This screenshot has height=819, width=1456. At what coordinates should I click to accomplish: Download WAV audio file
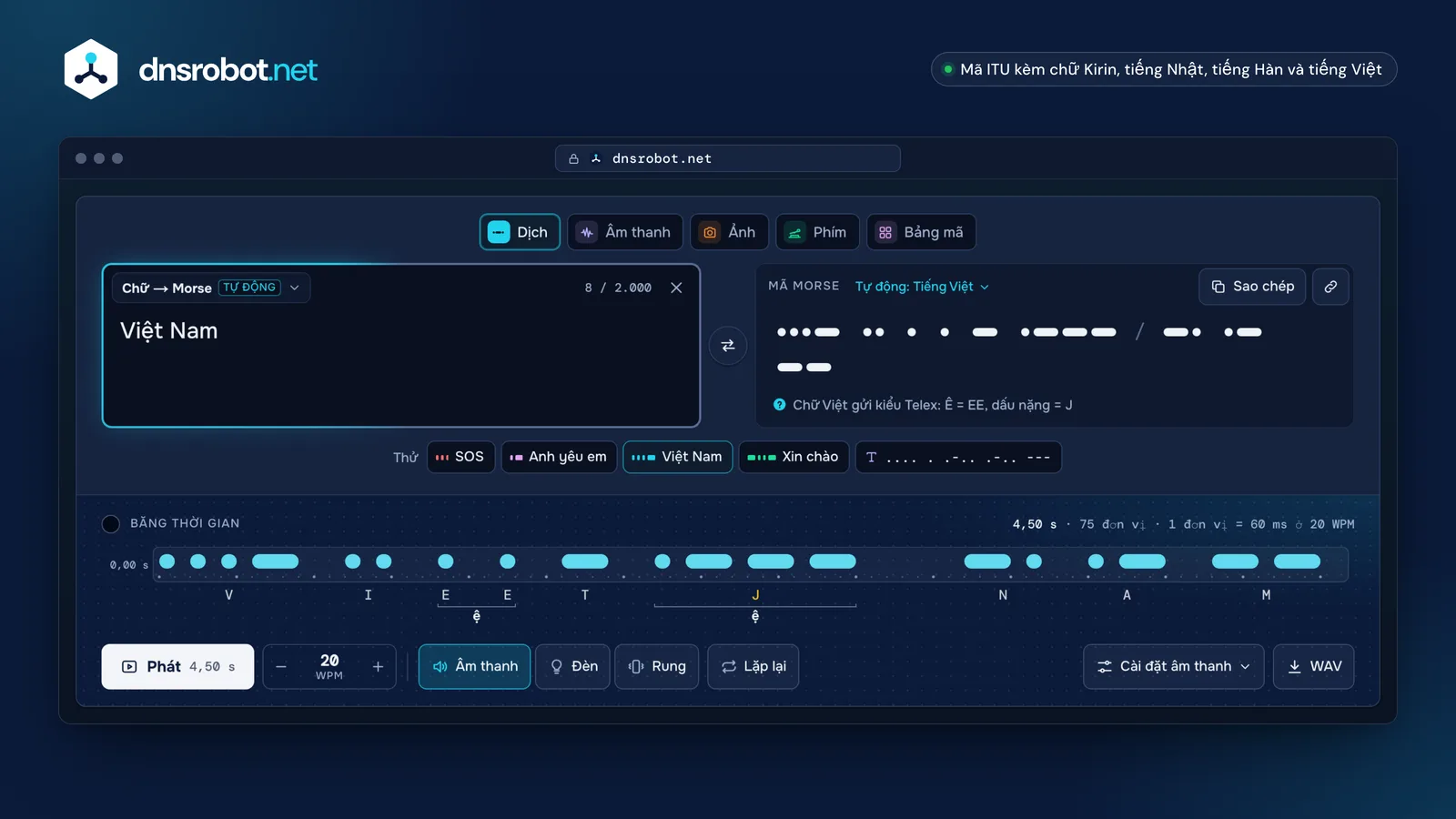(1314, 667)
